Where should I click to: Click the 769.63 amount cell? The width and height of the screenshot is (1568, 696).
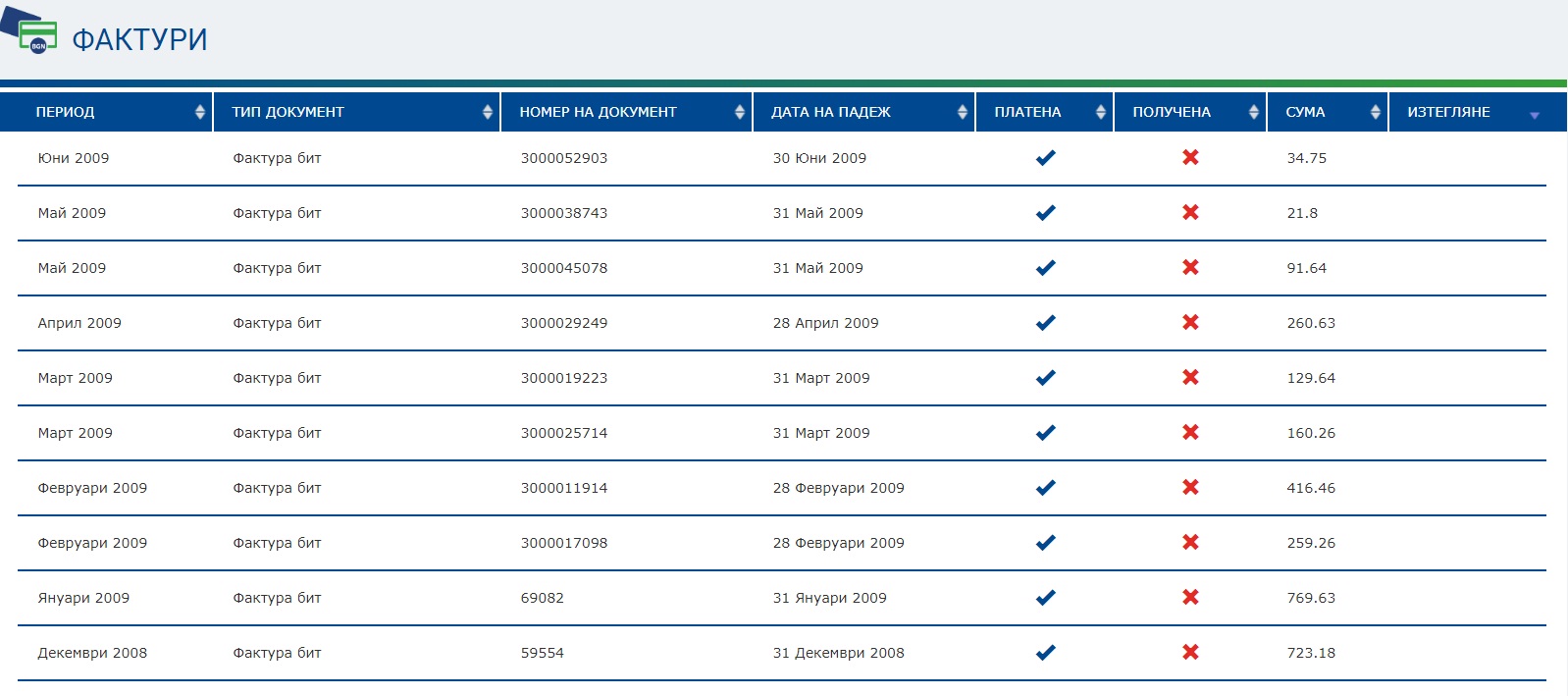(x=1311, y=598)
